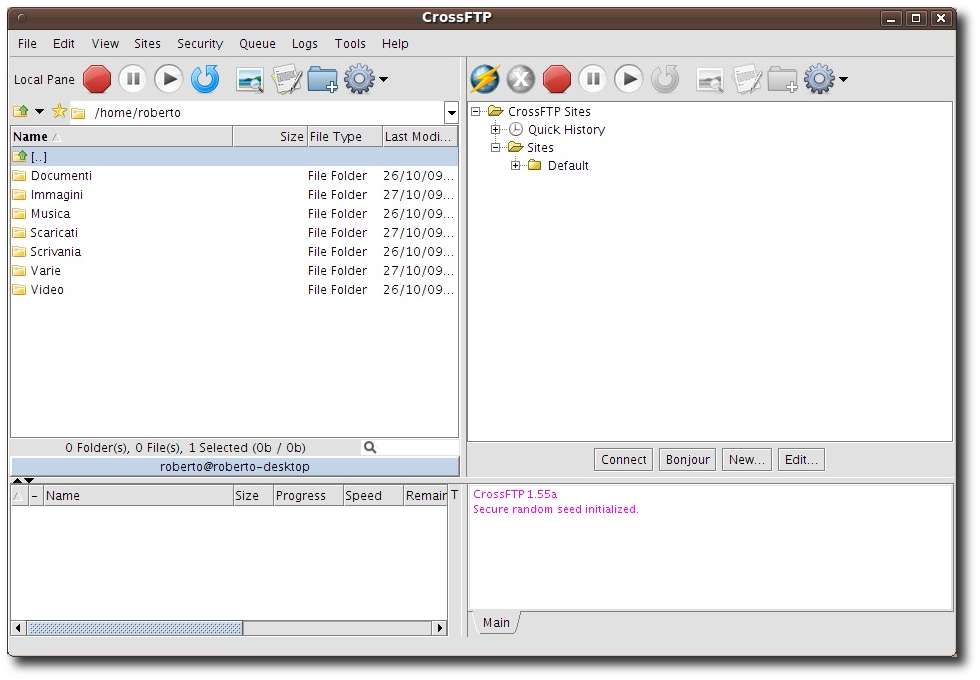Click the play icon in remote toolbar

[629, 79]
